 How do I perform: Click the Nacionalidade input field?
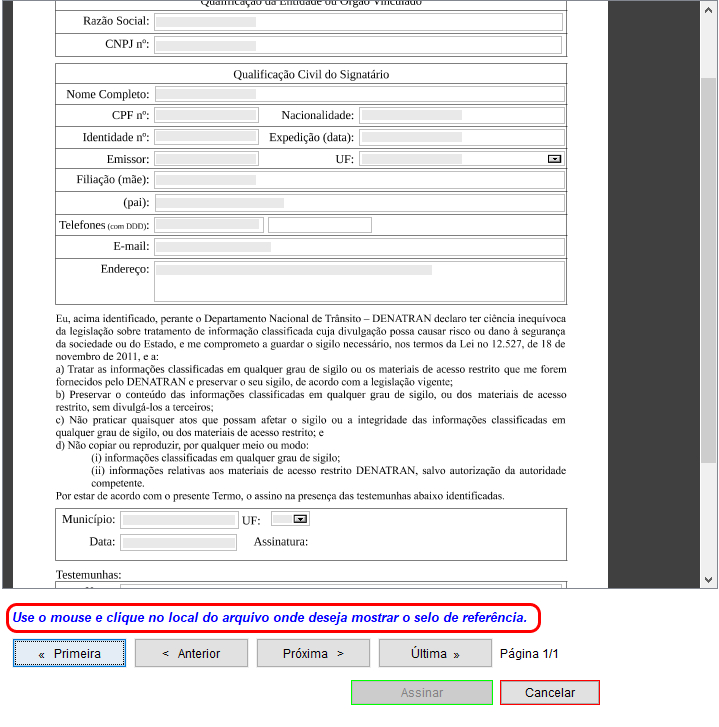coord(462,115)
